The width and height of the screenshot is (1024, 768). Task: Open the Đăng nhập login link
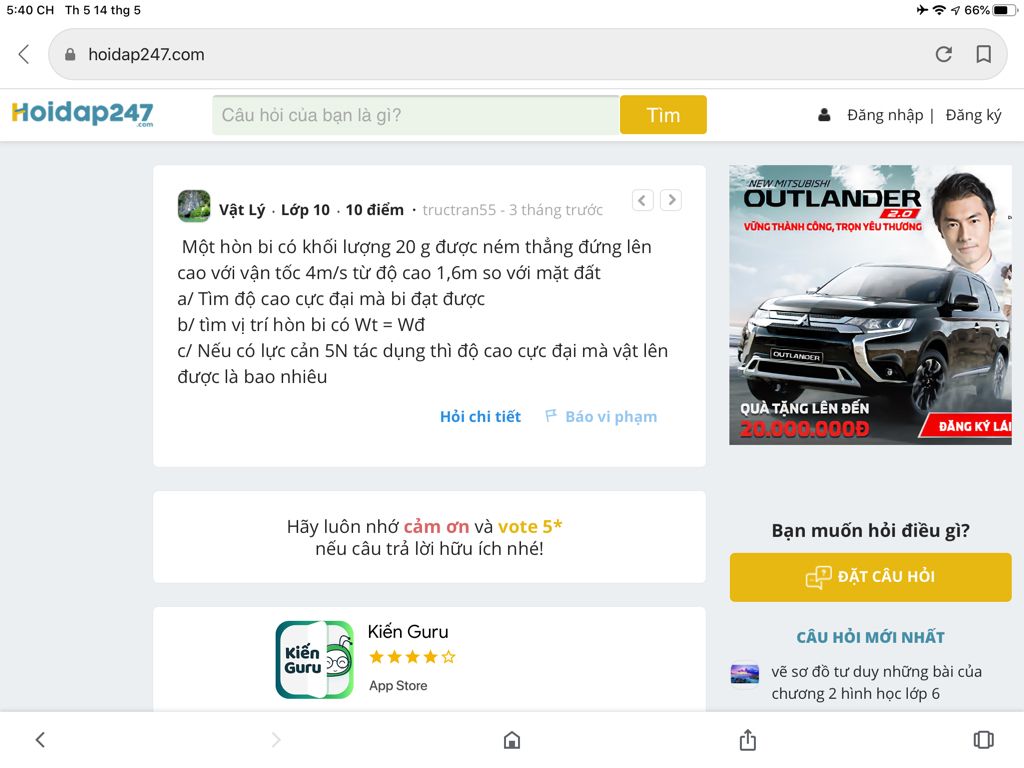coord(885,115)
